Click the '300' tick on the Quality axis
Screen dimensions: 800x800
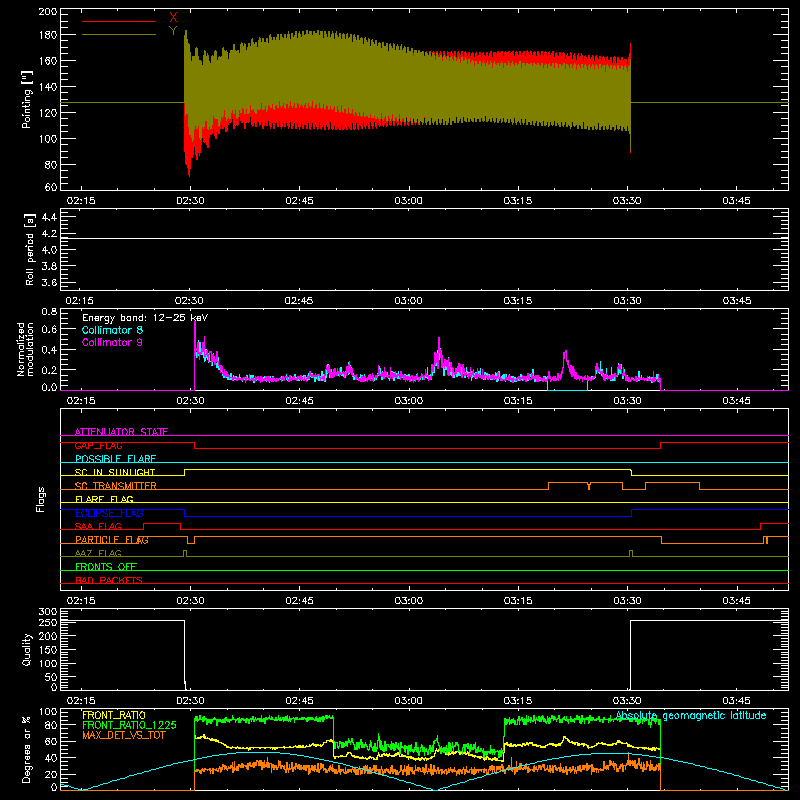(48, 612)
